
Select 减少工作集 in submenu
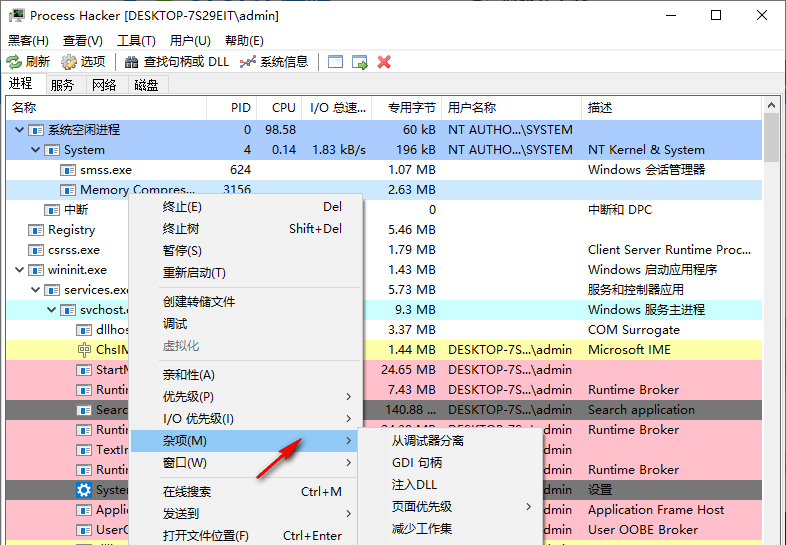[450, 528]
